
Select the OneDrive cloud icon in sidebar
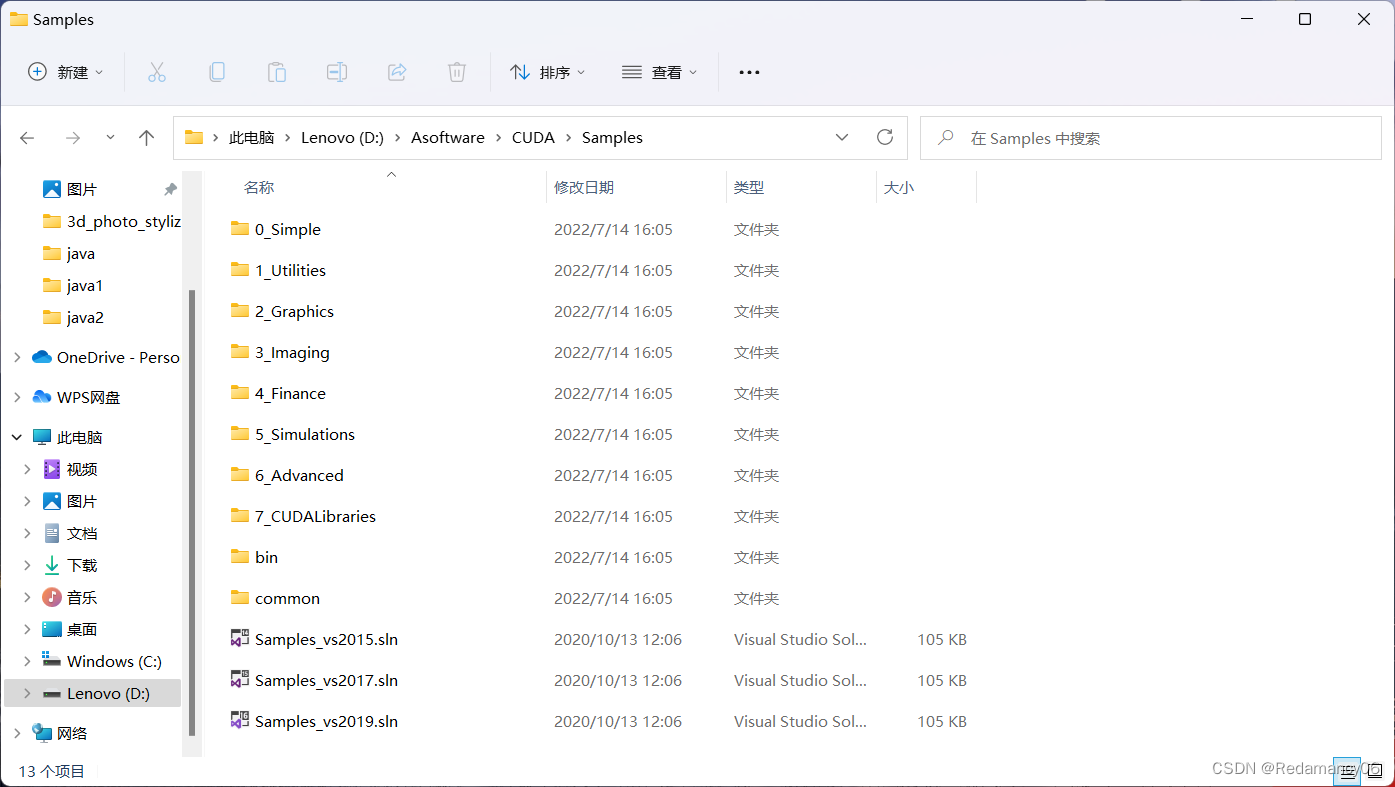tap(42, 357)
